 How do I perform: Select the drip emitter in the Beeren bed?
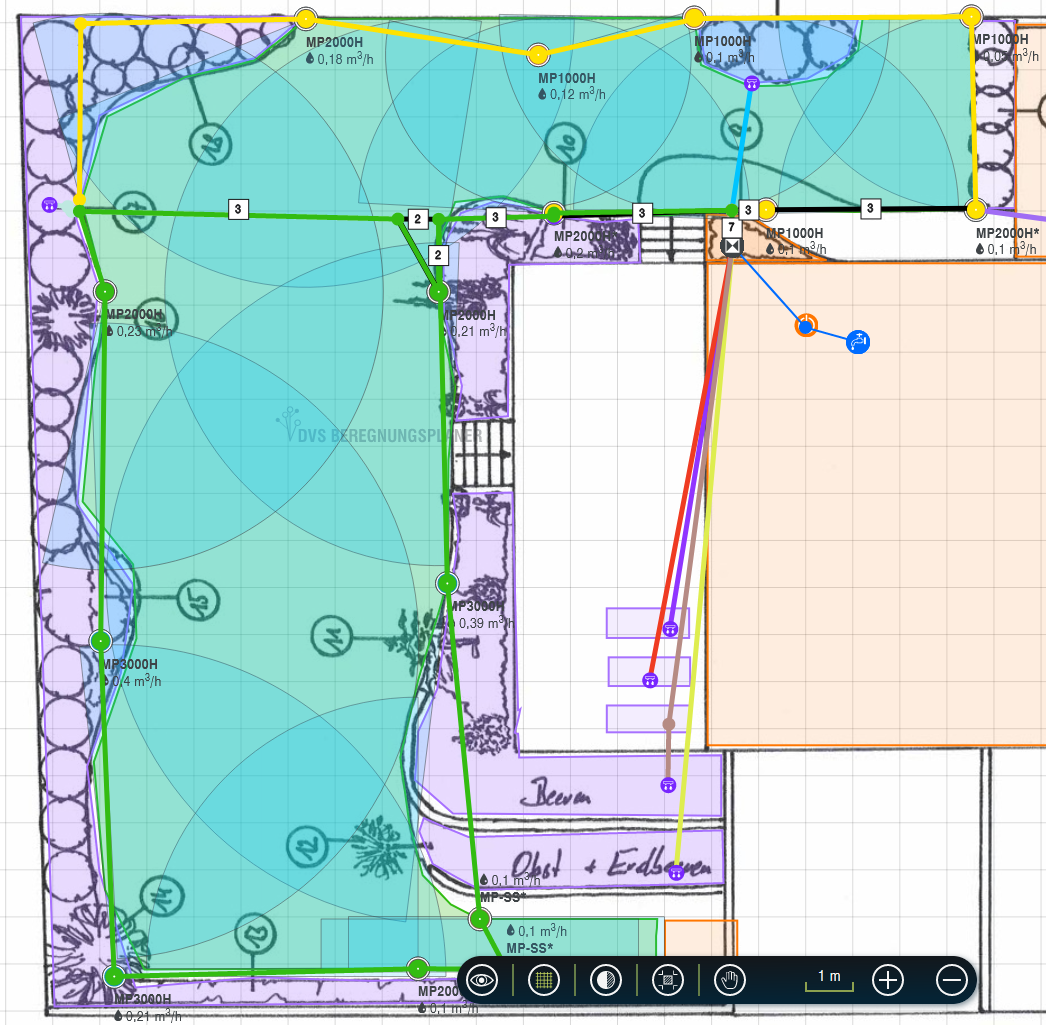[x=668, y=785]
